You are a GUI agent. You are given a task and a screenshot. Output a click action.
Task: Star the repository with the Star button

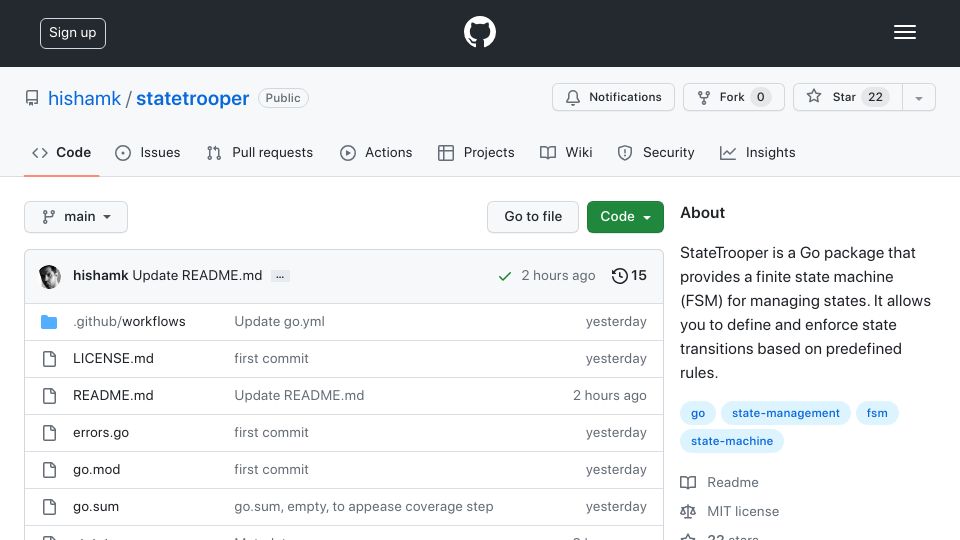(847, 97)
